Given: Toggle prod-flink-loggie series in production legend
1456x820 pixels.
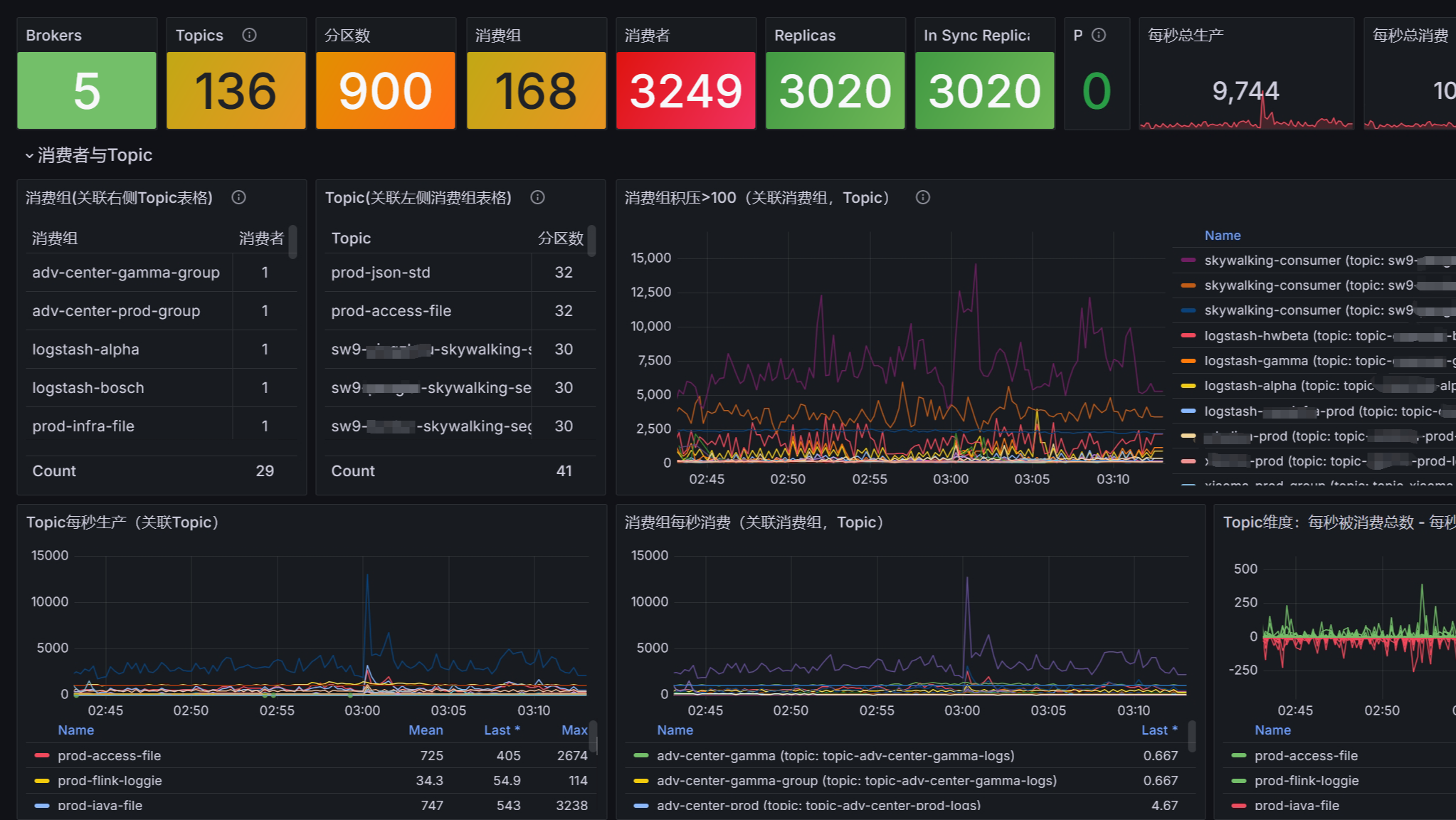Looking at the screenshot, I should [x=110, y=781].
